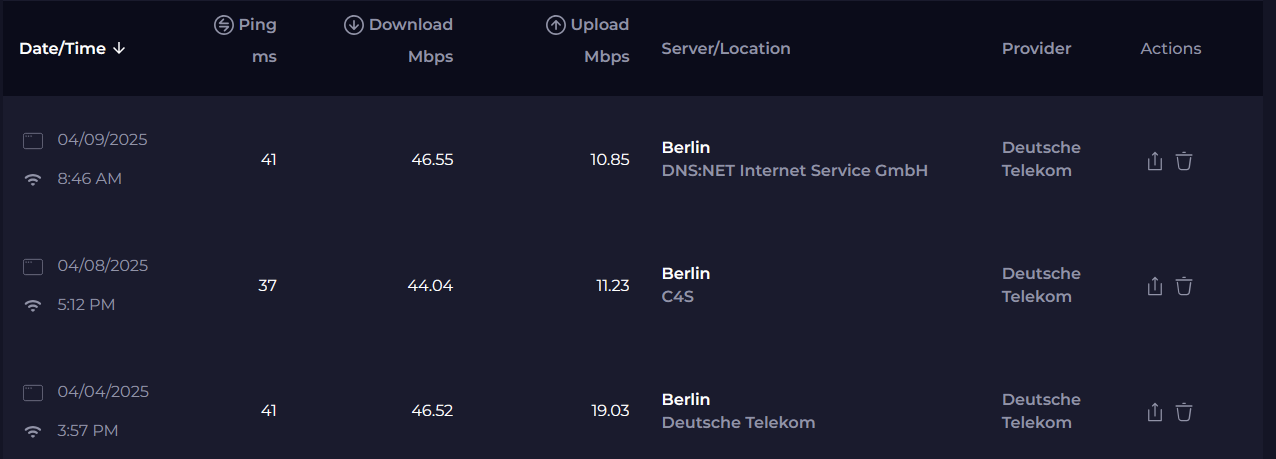1276x459 pixels.
Task: Click the calendar icon beside 04/09/2025
Action: pyautogui.click(x=33, y=141)
